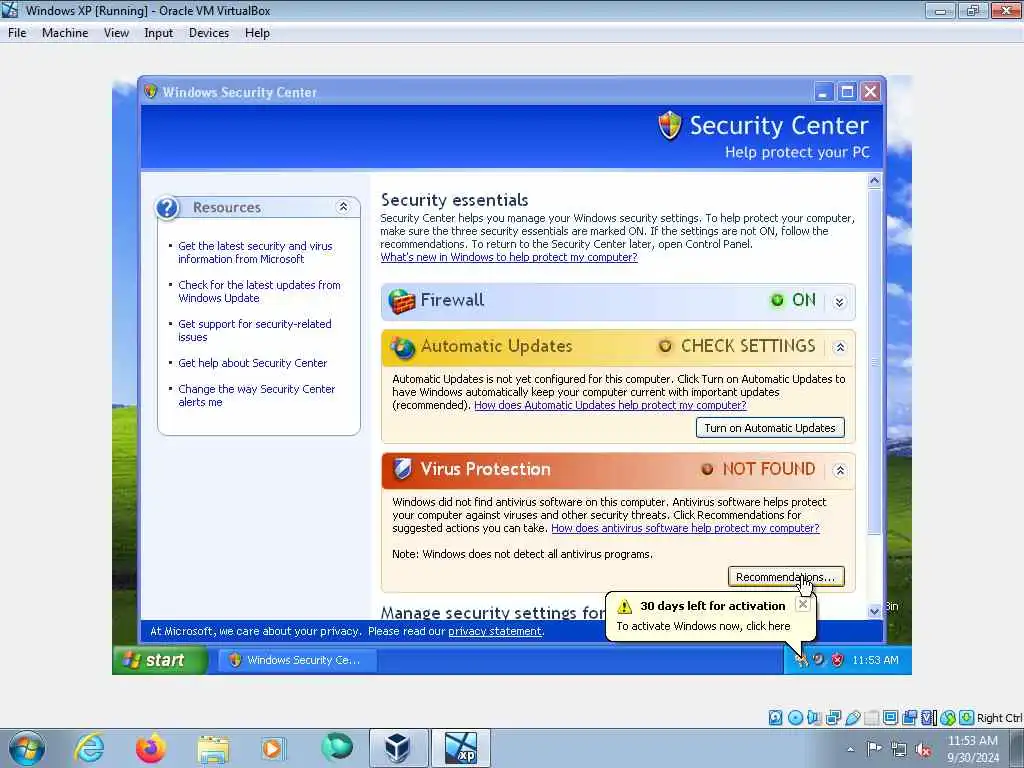
Task: Open Windows Explorer folder on host taskbar
Action: [x=213, y=749]
